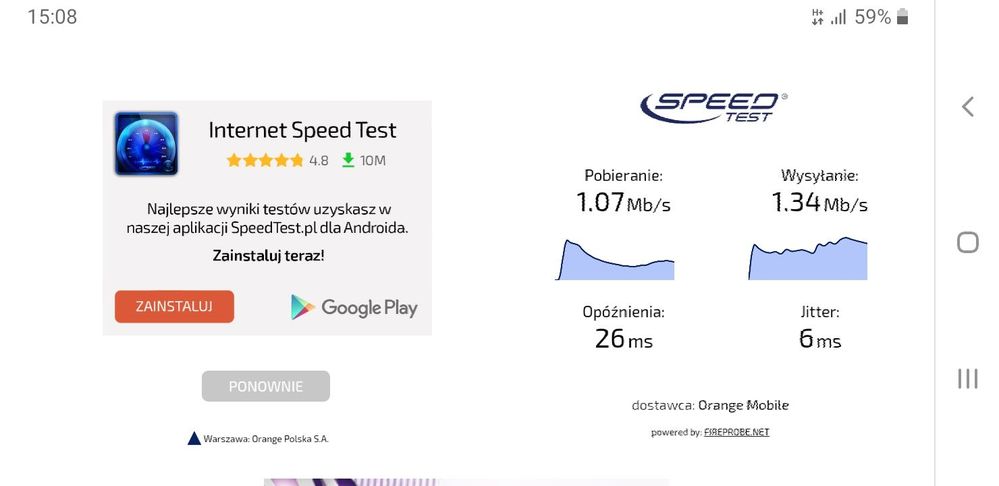Open the FIREPROBE.NET link

736,432
